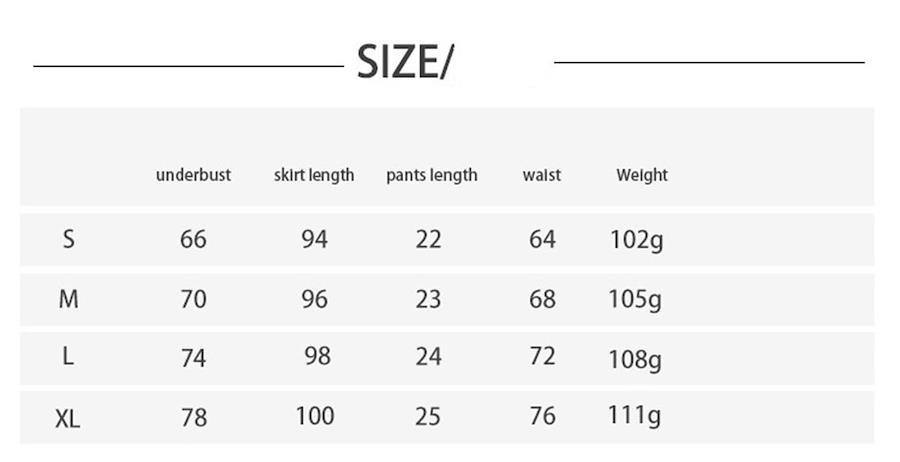Click the SIZE/ title heading

(405, 63)
